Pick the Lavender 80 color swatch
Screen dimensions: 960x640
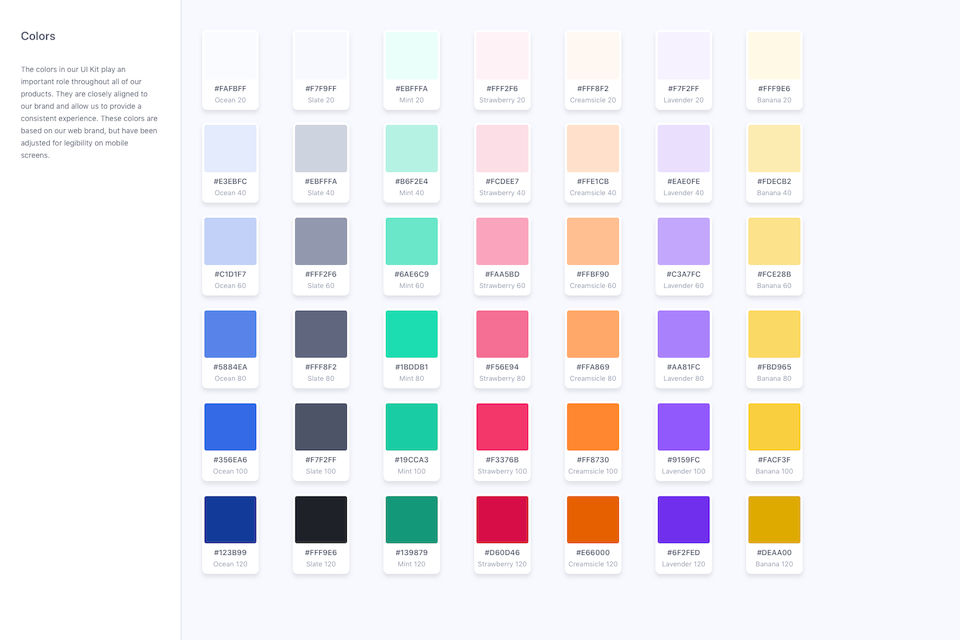(683, 334)
